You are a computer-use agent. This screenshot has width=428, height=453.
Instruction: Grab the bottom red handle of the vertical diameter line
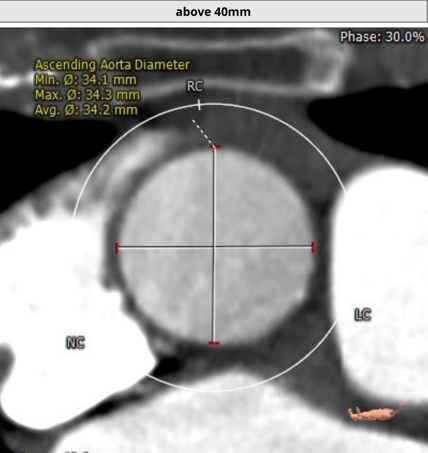click(x=214, y=343)
